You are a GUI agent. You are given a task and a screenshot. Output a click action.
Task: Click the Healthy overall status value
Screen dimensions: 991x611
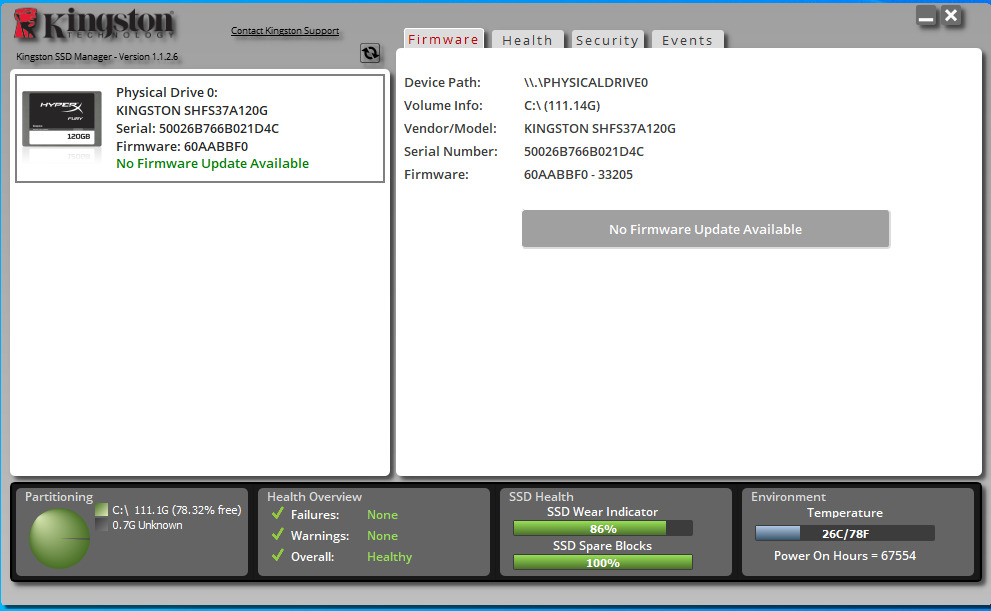tap(389, 557)
